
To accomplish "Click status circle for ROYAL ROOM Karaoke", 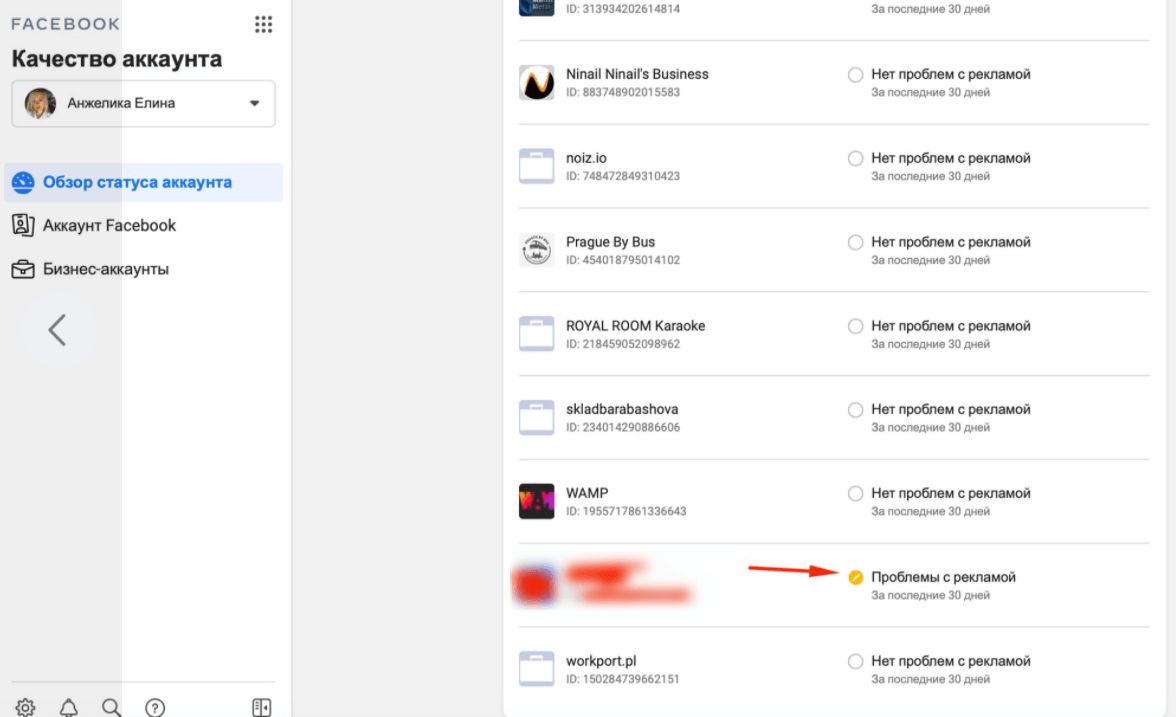I will click(x=855, y=326).
